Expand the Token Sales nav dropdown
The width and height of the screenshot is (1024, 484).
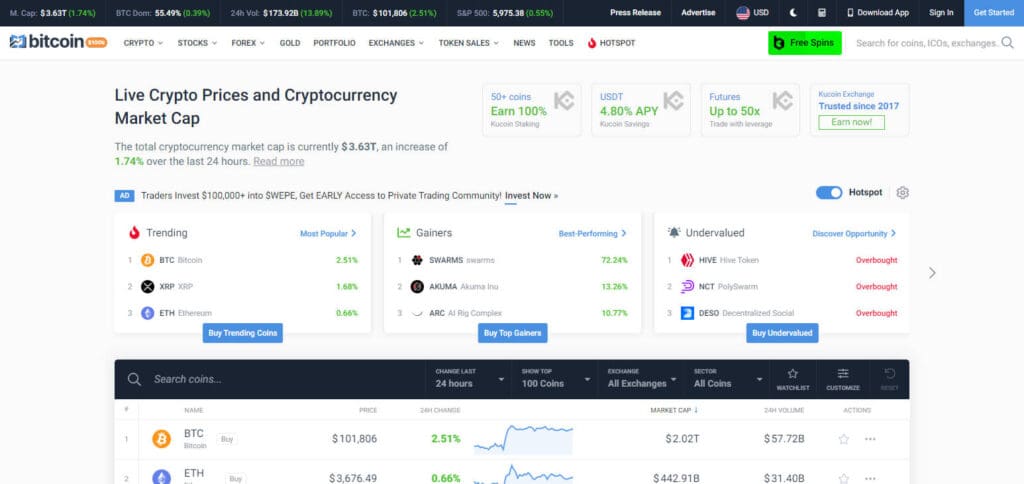468,43
